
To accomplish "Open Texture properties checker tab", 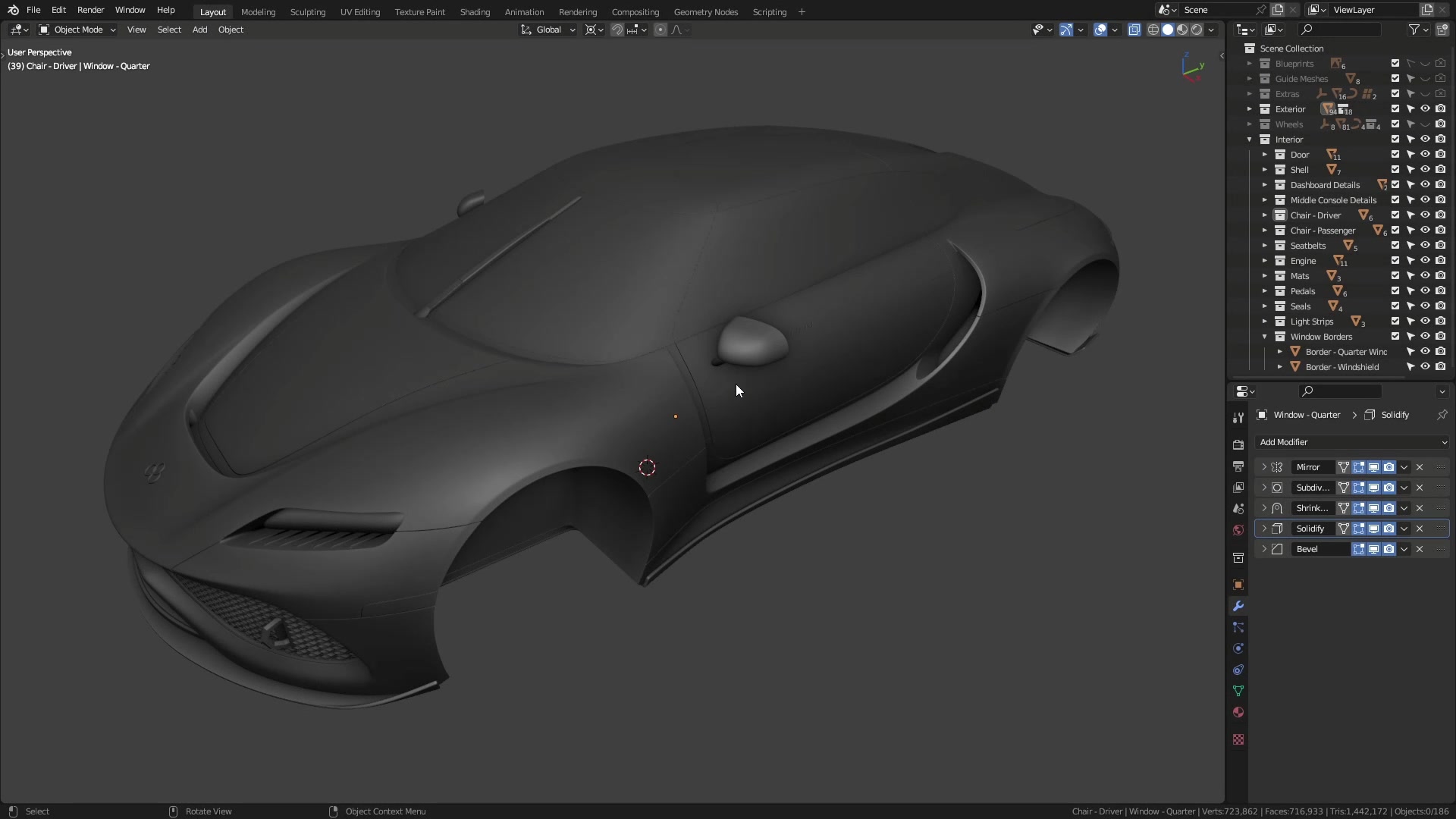I will [1238, 739].
